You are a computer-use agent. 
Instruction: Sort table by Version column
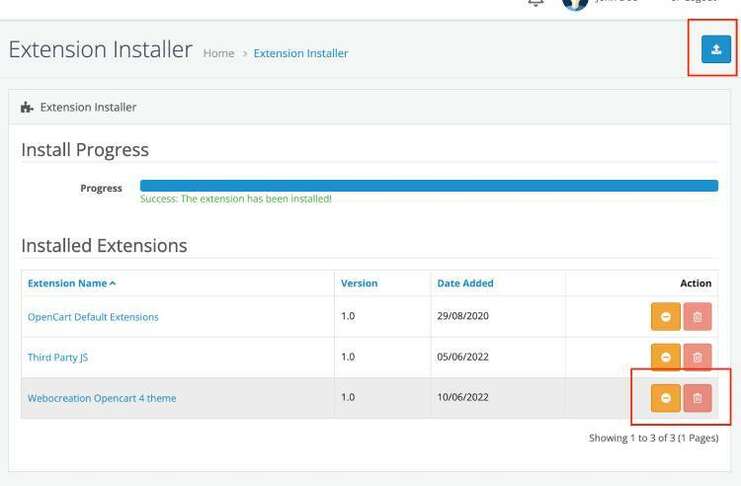point(359,283)
